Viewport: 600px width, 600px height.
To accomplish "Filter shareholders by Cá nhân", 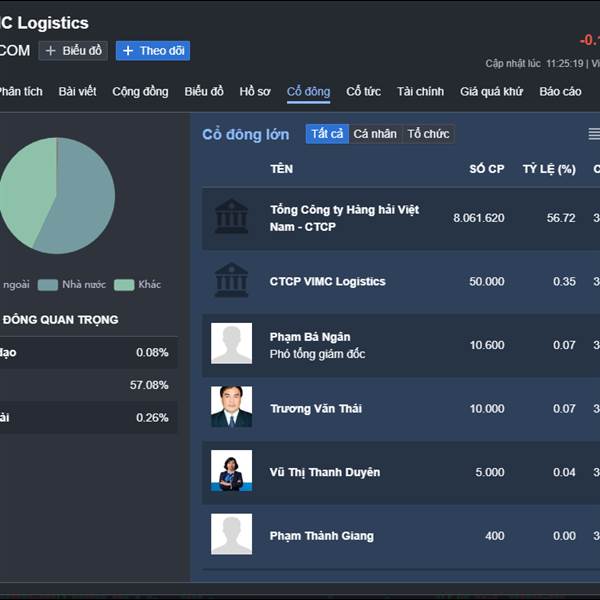I will (x=375, y=134).
